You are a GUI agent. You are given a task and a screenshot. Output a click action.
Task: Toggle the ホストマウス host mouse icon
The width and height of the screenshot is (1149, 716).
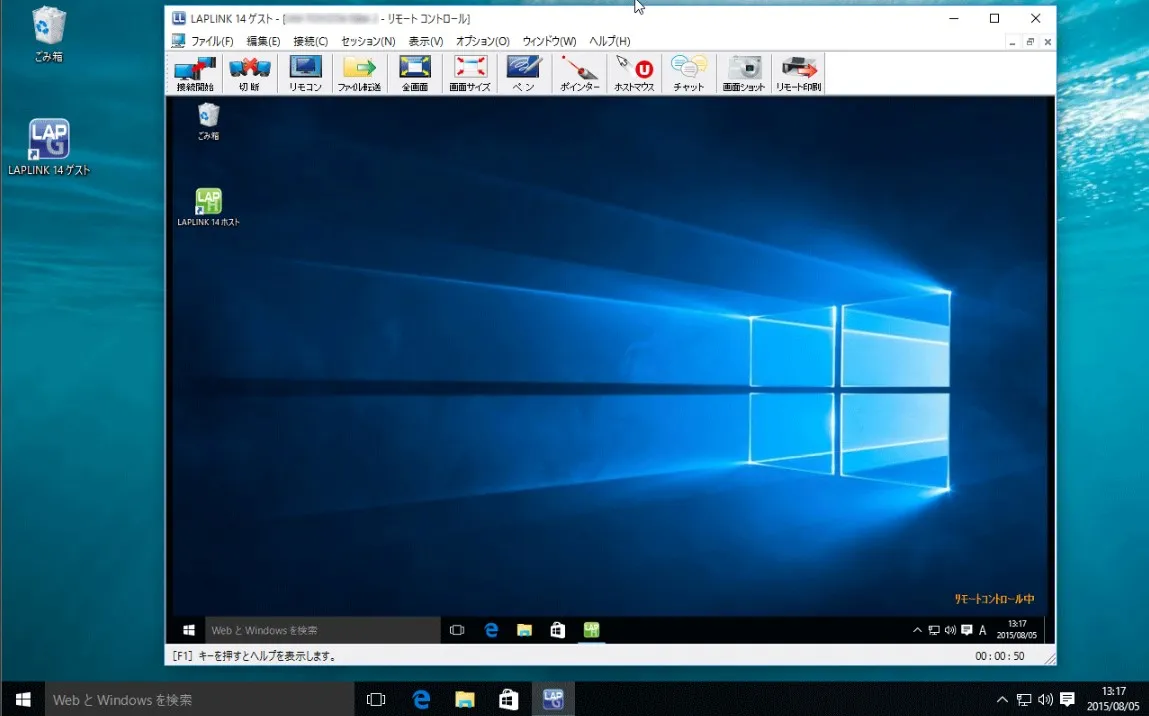[635, 73]
